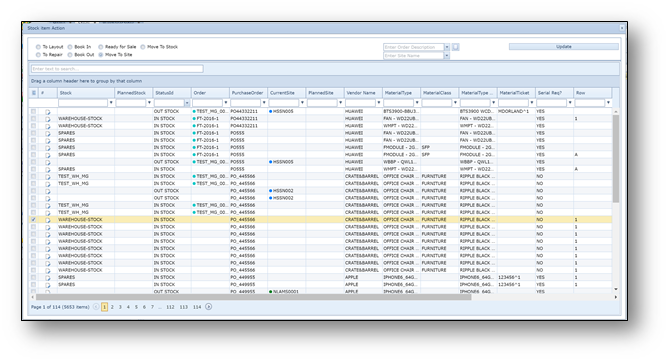The width and height of the screenshot is (670, 363).
Task: Focus the Enter Site Name field
Action: click(x=414, y=56)
